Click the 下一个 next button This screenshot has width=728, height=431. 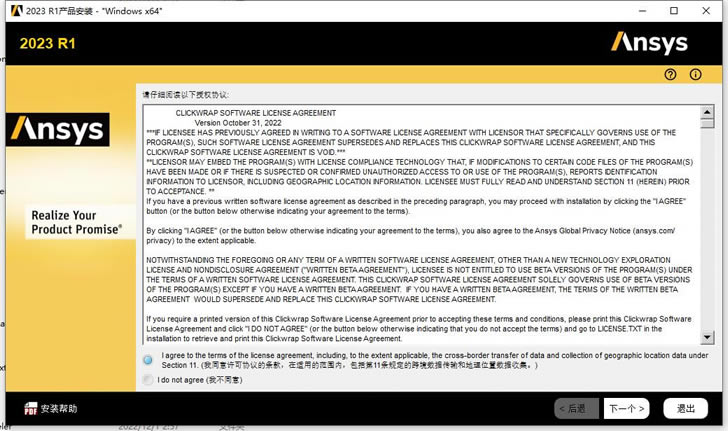pos(626,409)
